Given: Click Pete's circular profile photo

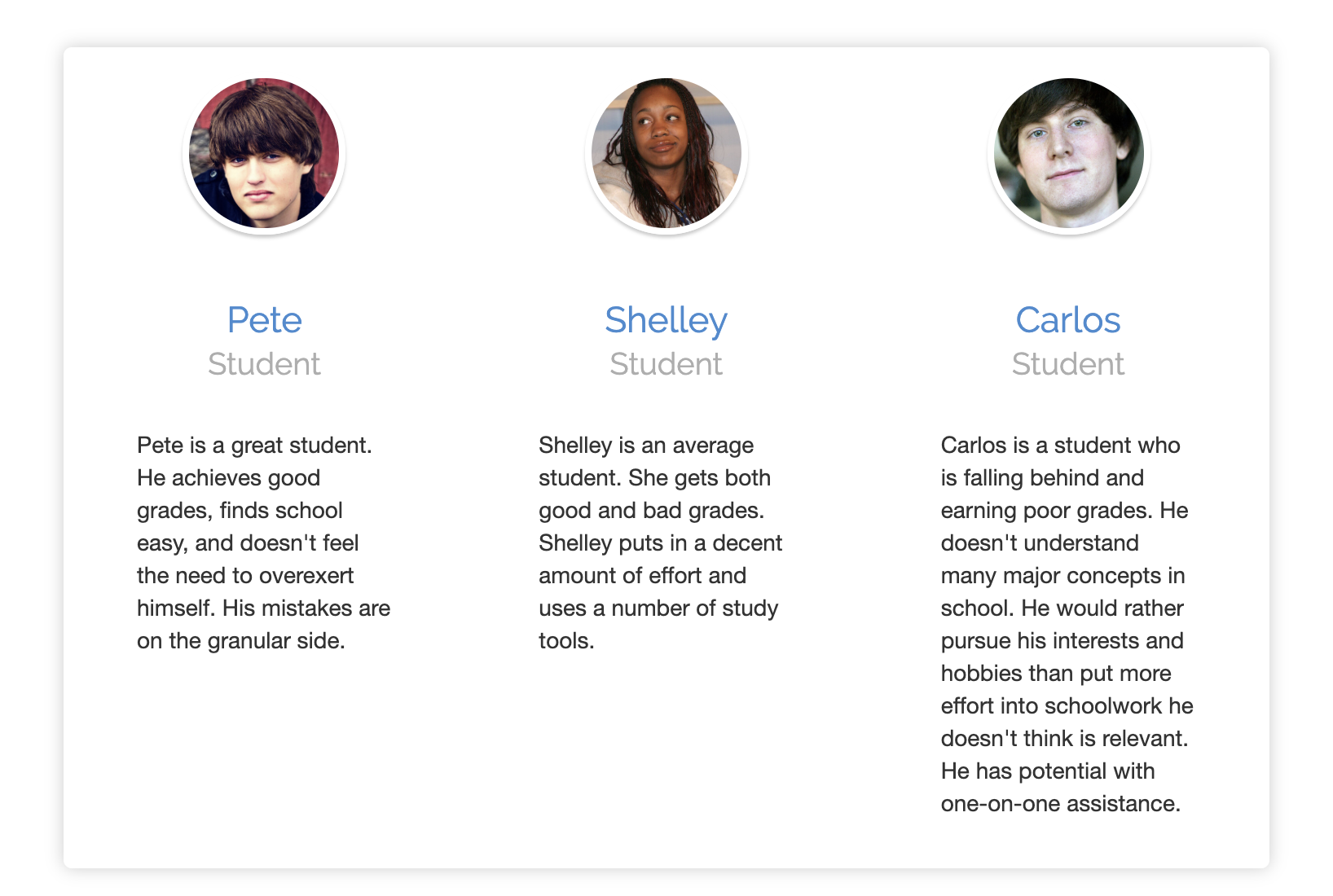Looking at the screenshot, I should tap(264, 153).
